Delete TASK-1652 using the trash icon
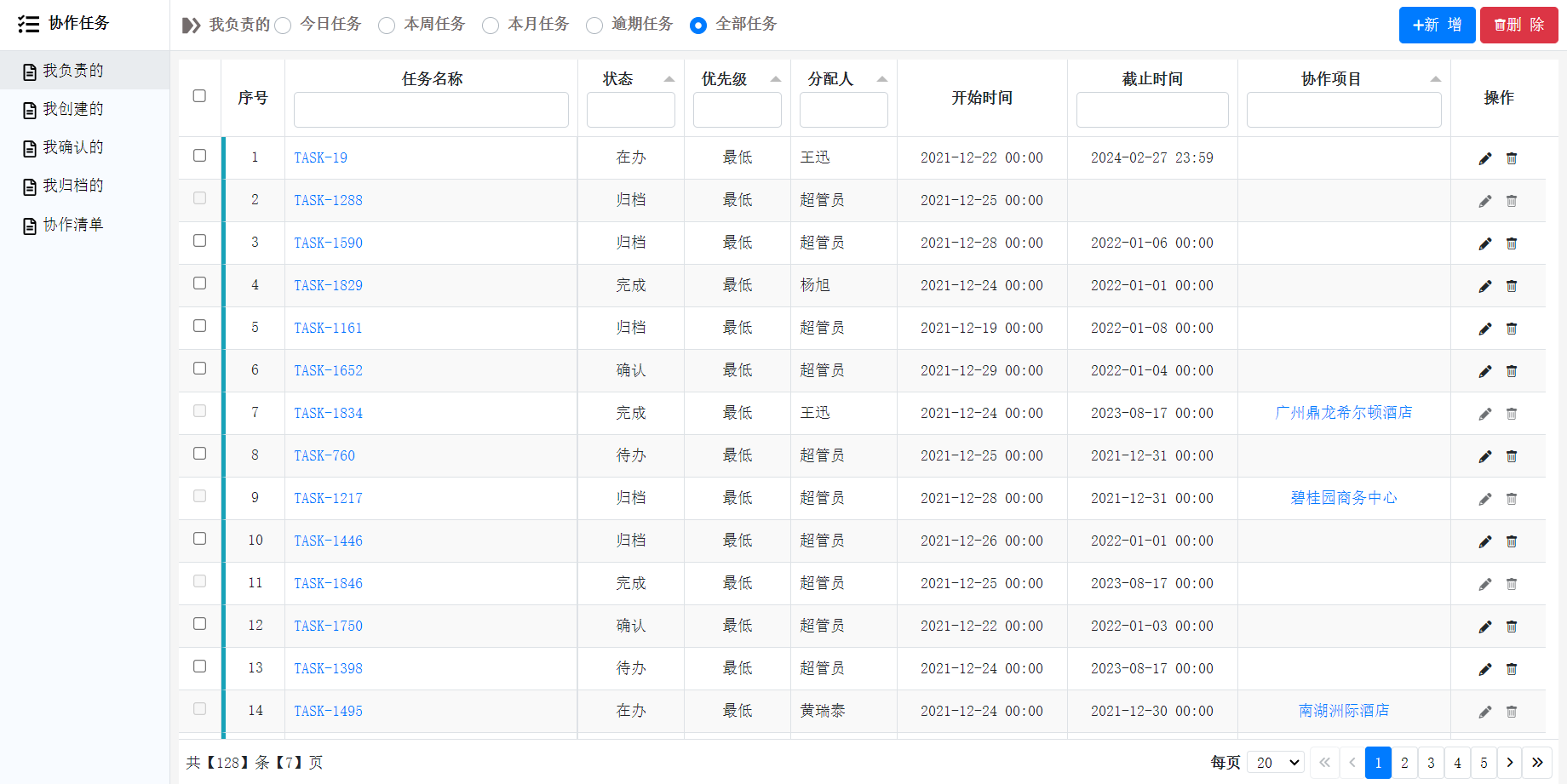This screenshot has height=784, width=1567. coord(1512,371)
